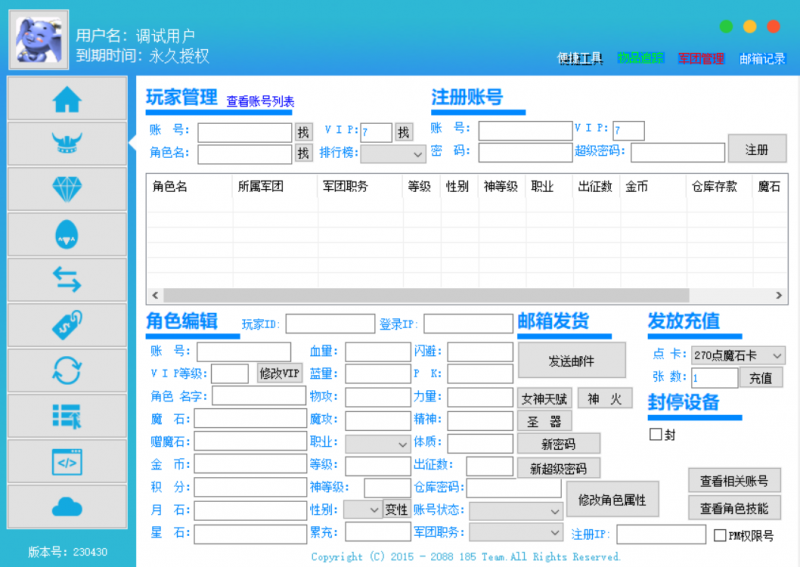Select the egg sidebar icon

[x=67, y=234]
